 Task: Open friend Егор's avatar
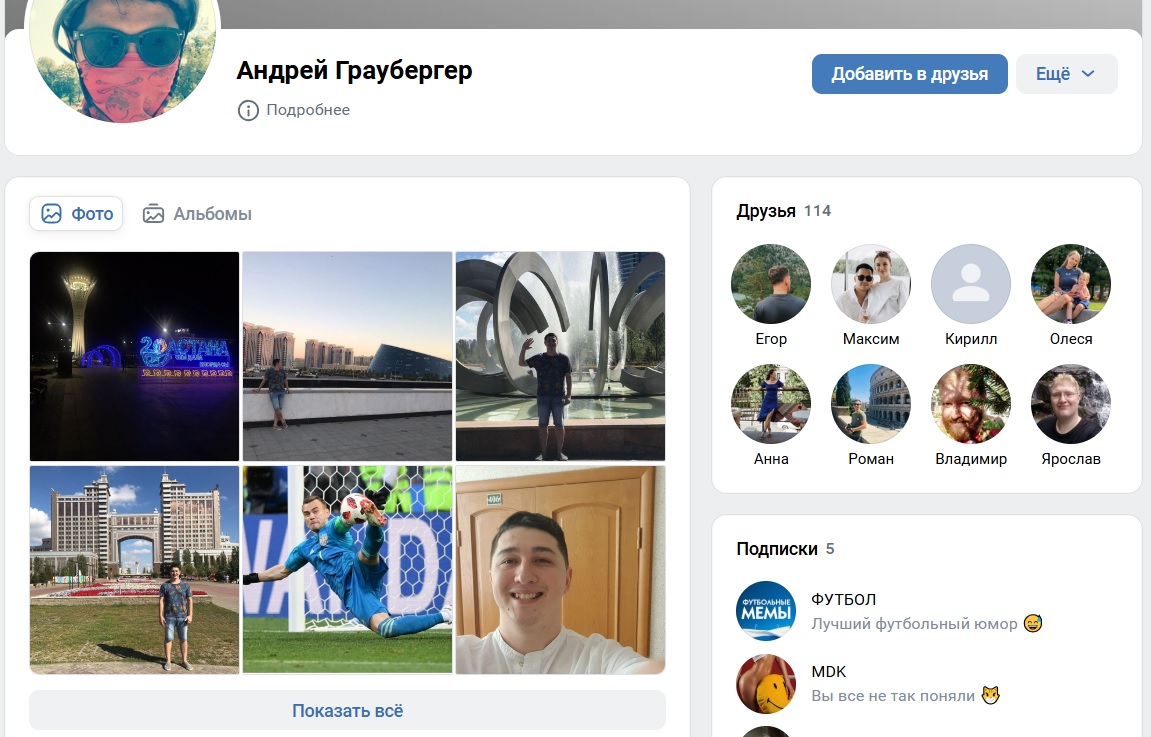click(771, 284)
